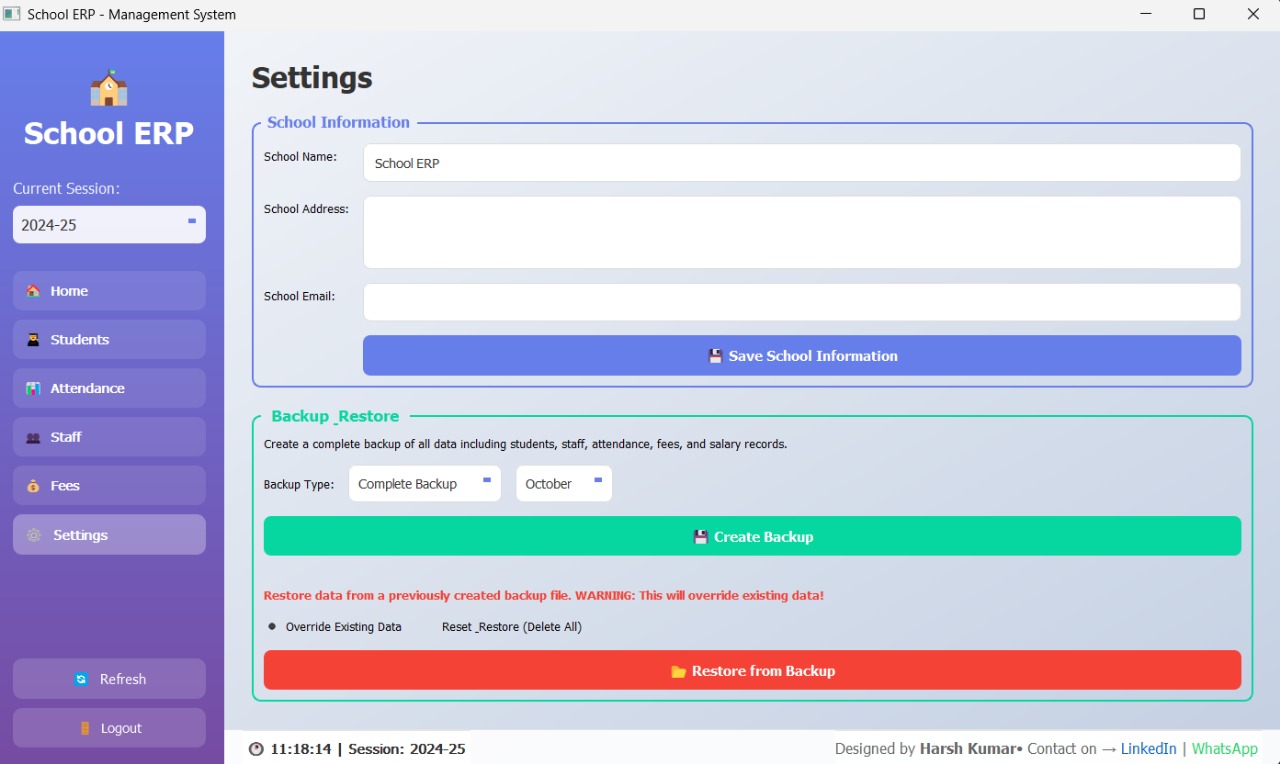Click the clock icon in status bar
Viewport: 1280px width, 764px height.
(256, 749)
